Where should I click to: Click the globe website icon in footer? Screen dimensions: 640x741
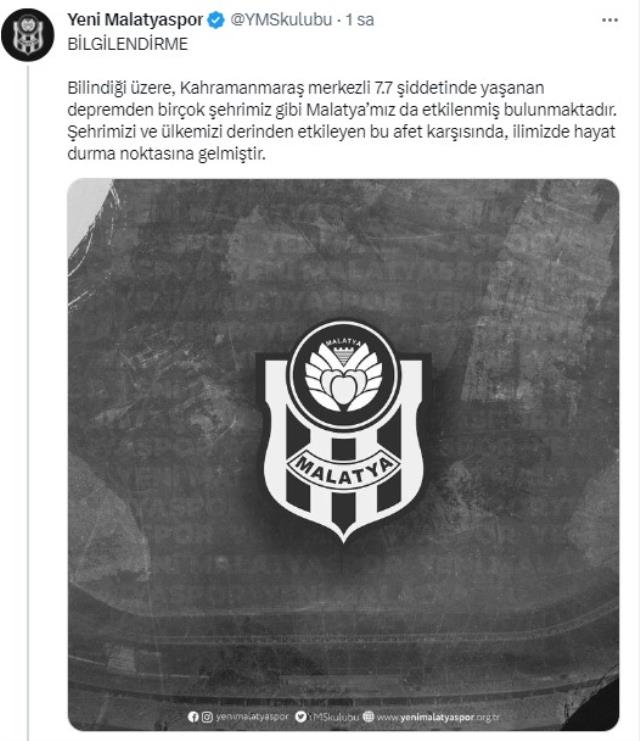(368, 716)
